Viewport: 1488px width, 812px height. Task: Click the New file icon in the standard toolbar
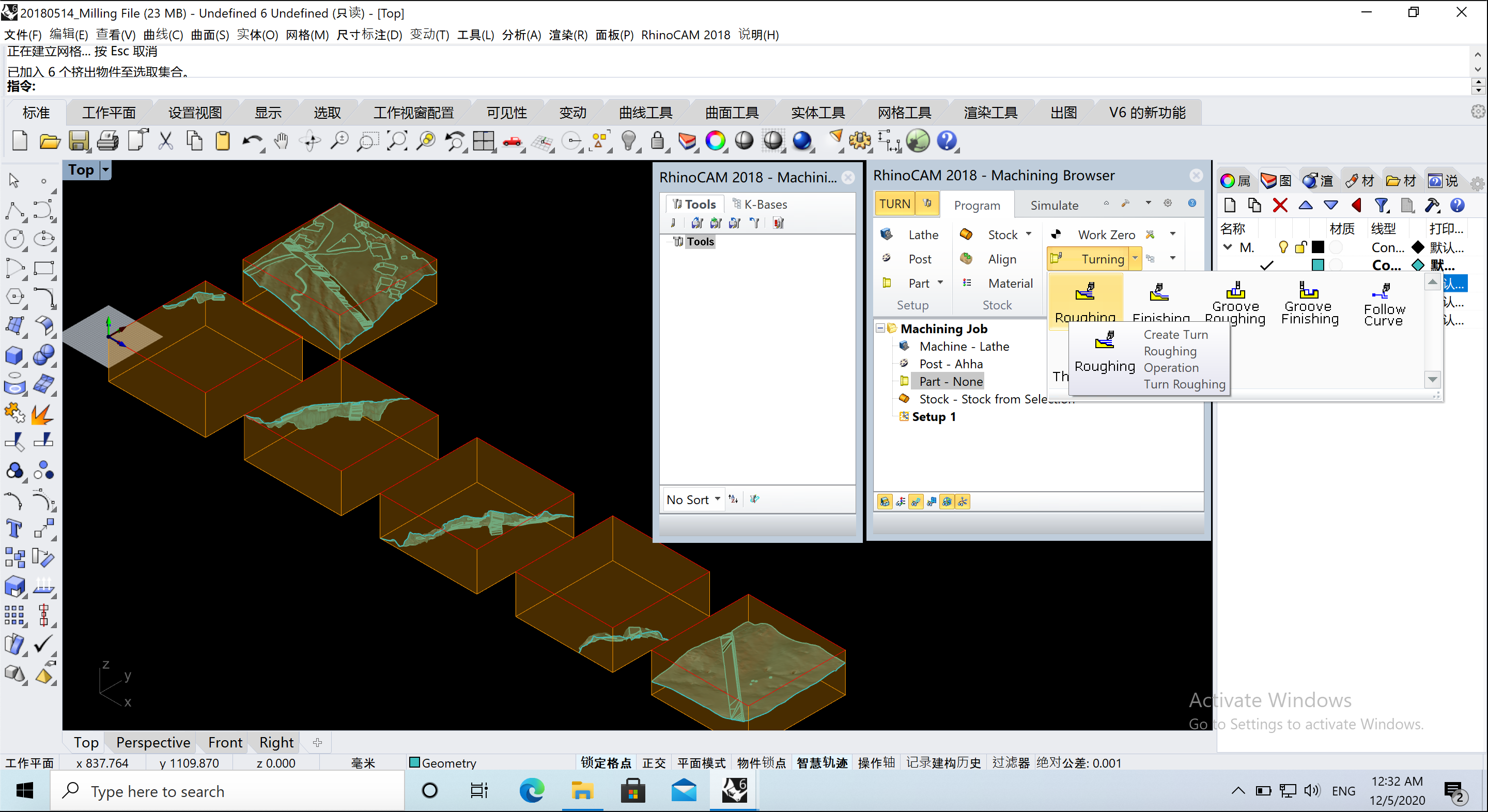pyautogui.click(x=20, y=141)
